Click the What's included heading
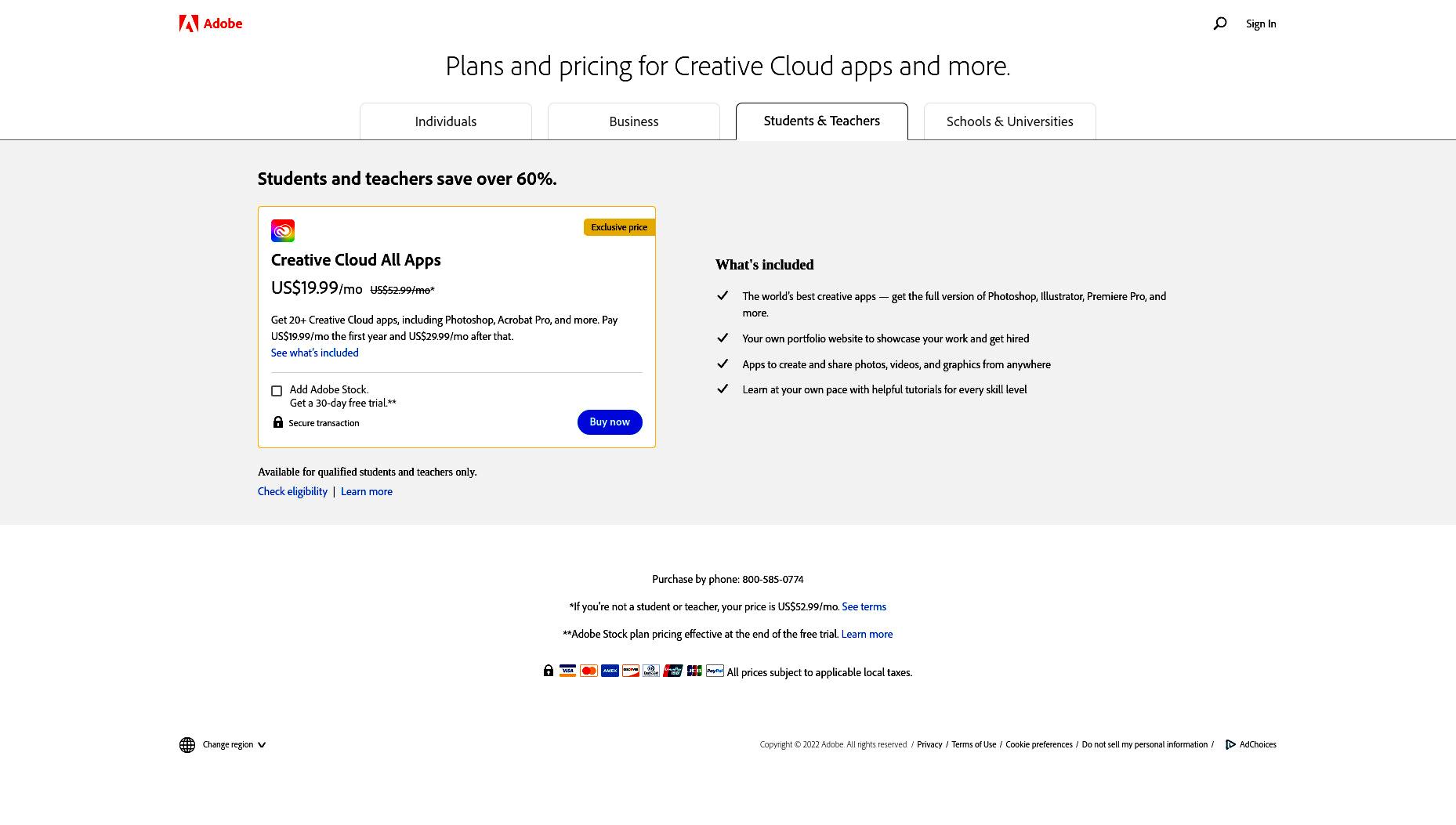1456x825 pixels. 765,265
